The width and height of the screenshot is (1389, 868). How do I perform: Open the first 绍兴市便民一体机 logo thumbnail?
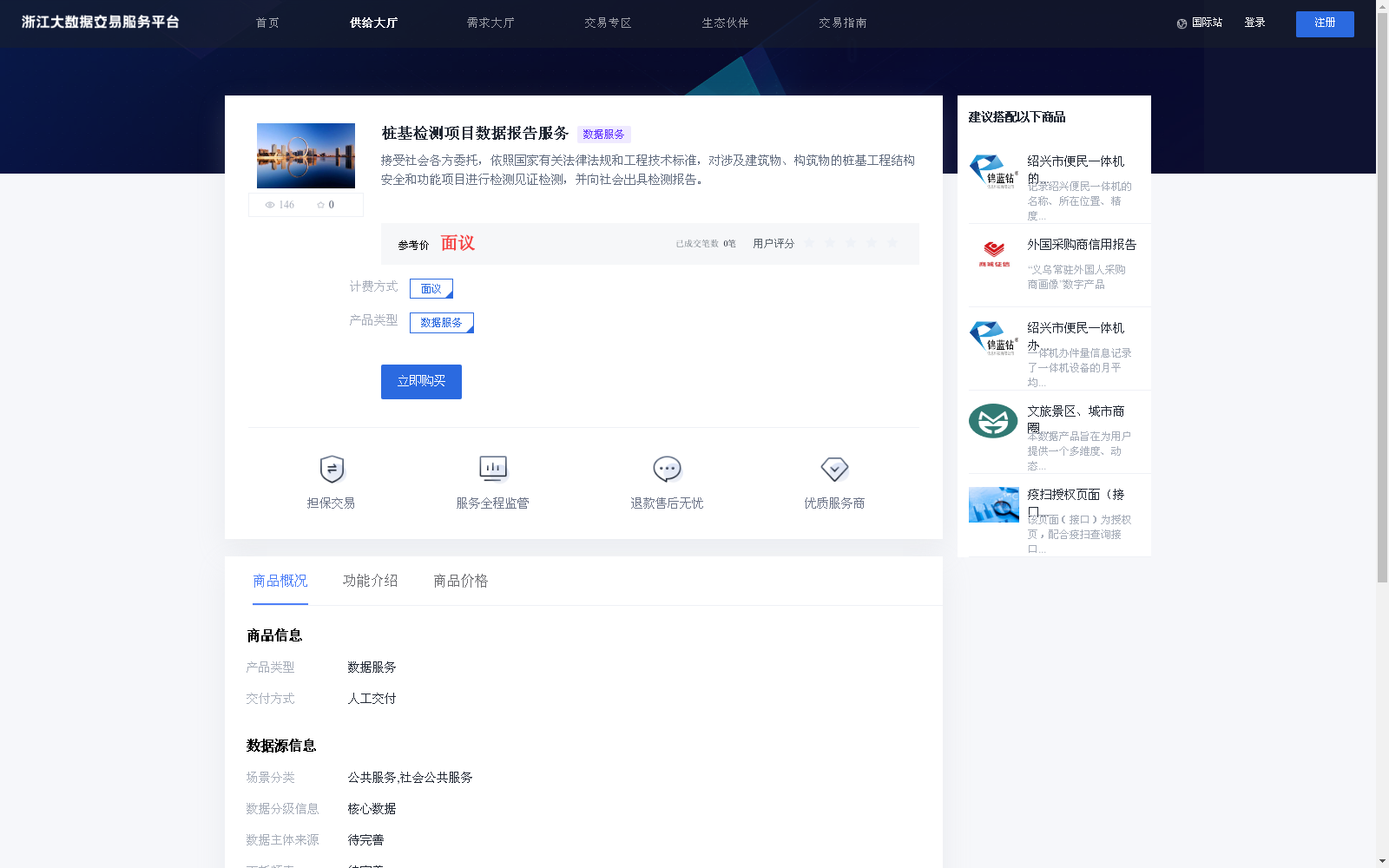point(993,171)
